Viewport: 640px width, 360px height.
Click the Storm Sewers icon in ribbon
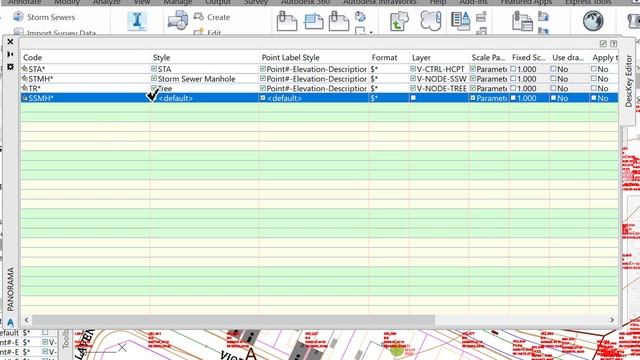pyautogui.click(x=18, y=17)
